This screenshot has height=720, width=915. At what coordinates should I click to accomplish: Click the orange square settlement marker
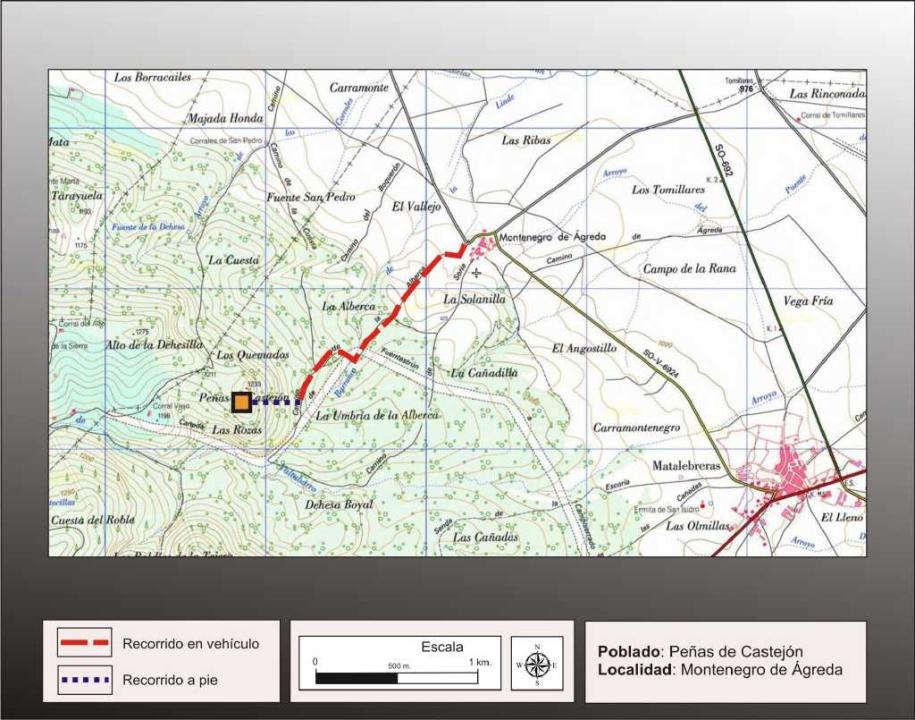tap(242, 403)
